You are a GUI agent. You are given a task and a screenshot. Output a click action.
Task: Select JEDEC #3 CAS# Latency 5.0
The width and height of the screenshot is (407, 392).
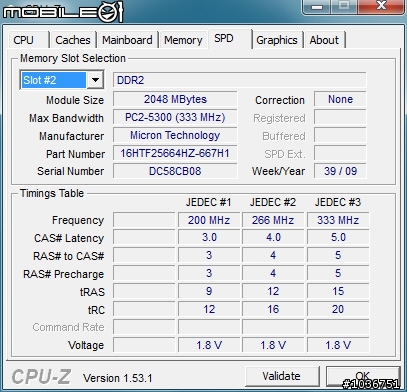point(338,238)
